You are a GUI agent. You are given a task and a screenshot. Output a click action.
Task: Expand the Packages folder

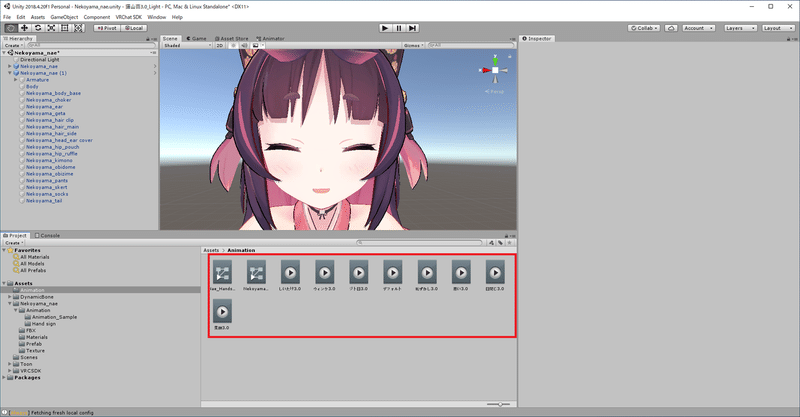(4, 378)
